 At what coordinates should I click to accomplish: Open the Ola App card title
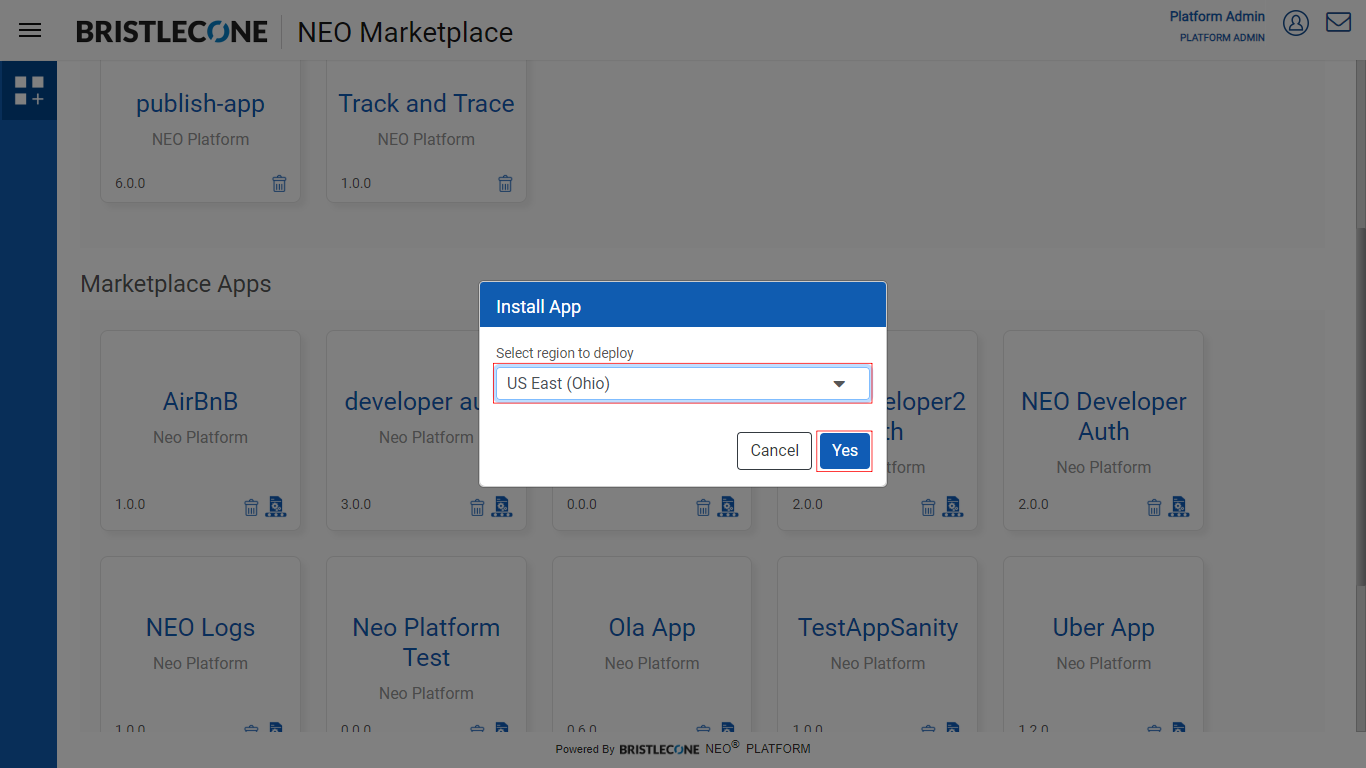click(652, 627)
